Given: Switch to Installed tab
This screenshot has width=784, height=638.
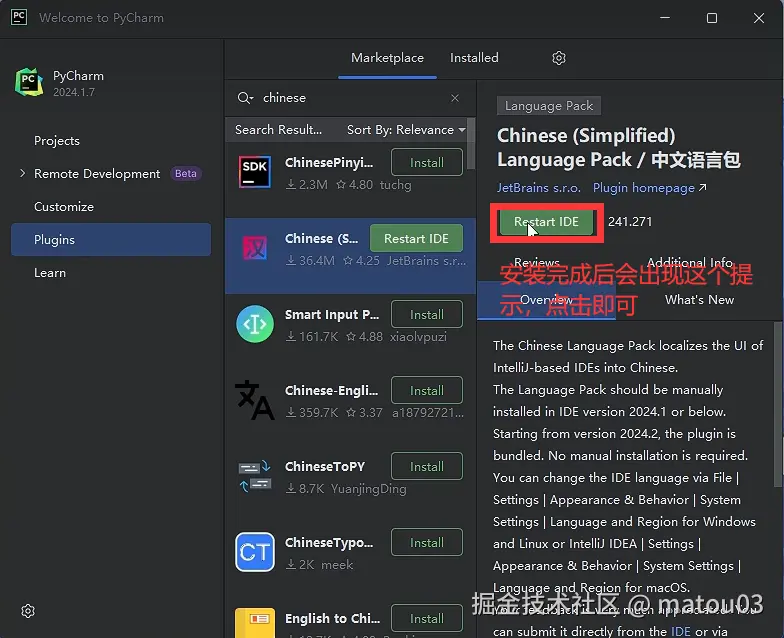Looking at the screenshot, I should pos(474,58).
